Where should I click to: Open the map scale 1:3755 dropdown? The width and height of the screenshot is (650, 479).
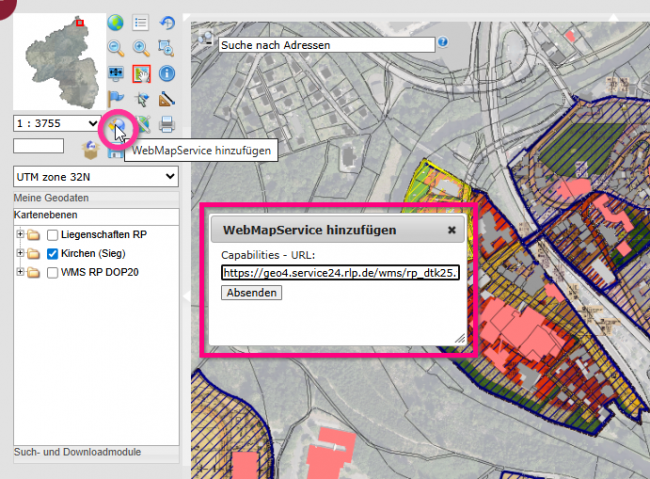56,123
